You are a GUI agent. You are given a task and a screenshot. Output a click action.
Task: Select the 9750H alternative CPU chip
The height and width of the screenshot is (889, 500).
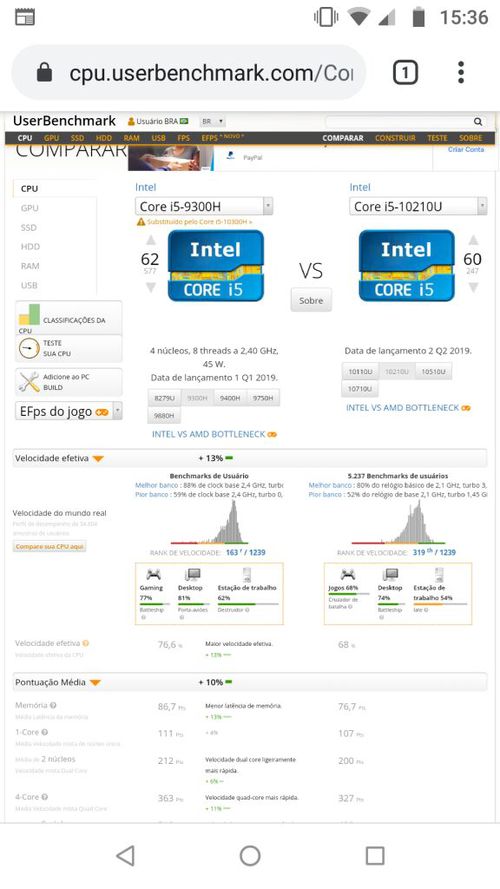262,398
